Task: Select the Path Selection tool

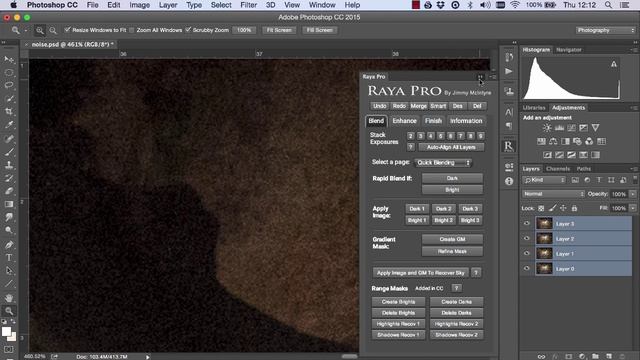Action: [x=9, y=271]
